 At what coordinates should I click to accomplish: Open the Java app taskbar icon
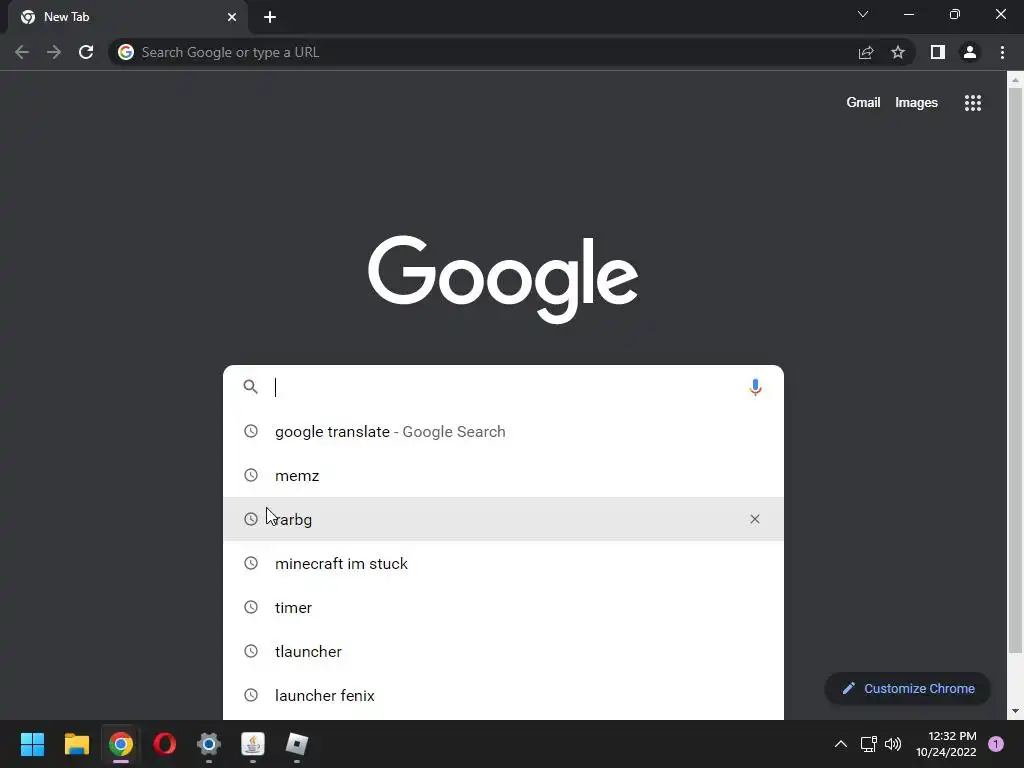253,744
